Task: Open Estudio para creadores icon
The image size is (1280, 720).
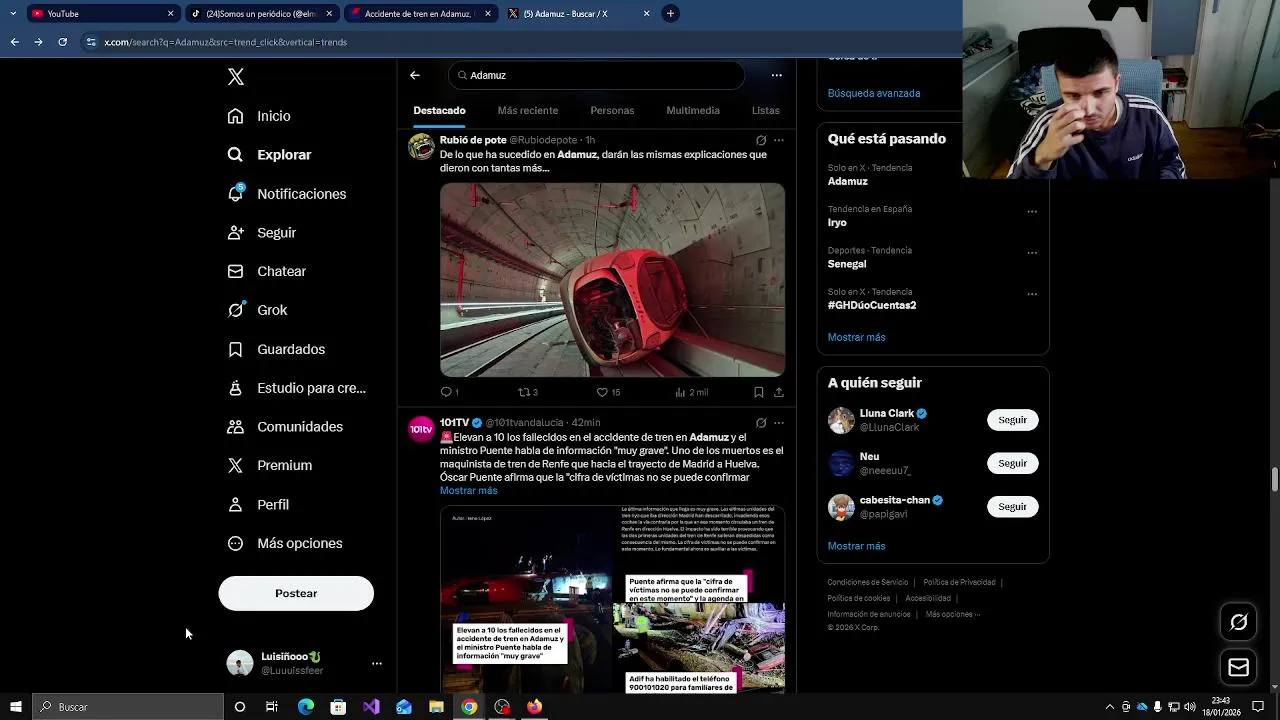Action: coord(235,388)
